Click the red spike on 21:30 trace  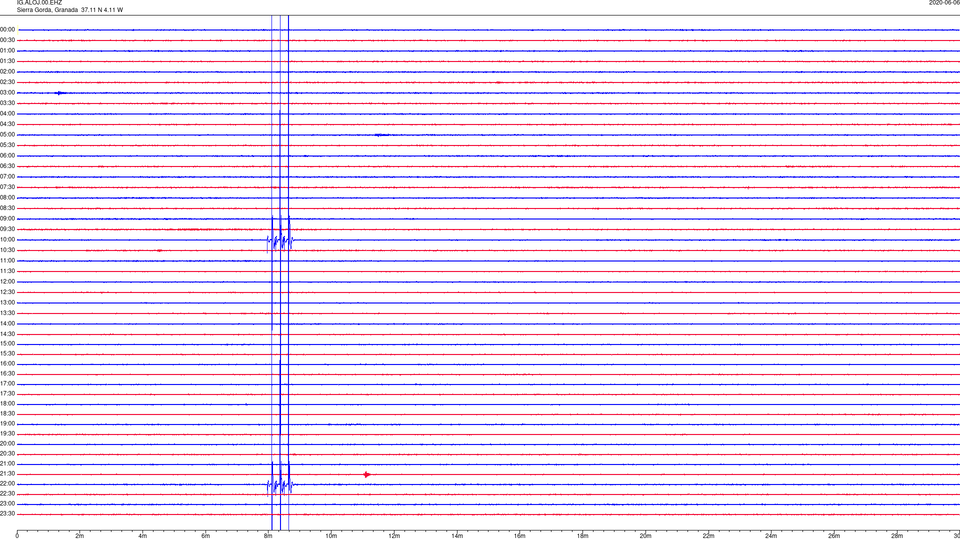coord(367,474)
